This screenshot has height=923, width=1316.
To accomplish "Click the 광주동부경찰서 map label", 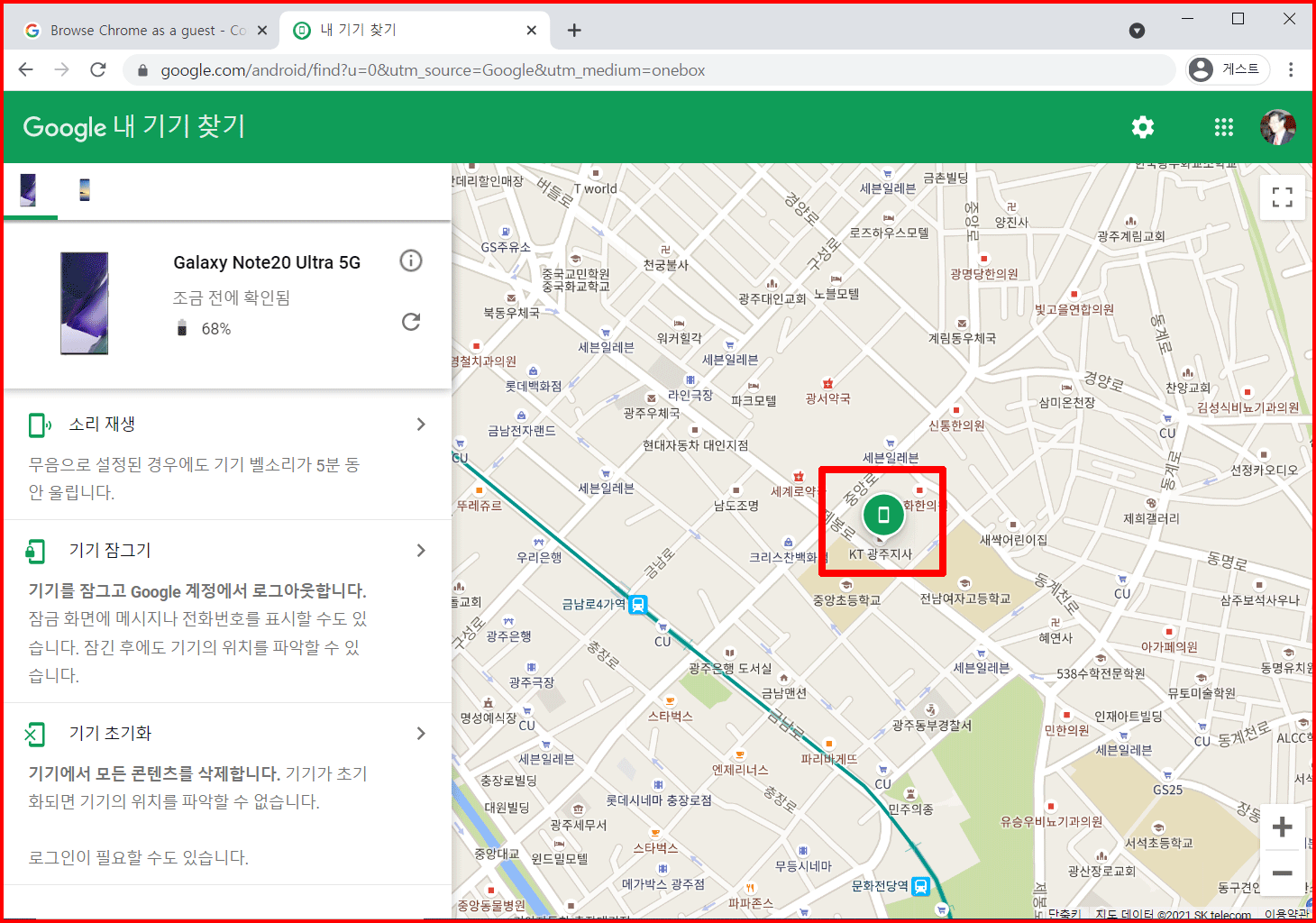I will click(932, 725).
